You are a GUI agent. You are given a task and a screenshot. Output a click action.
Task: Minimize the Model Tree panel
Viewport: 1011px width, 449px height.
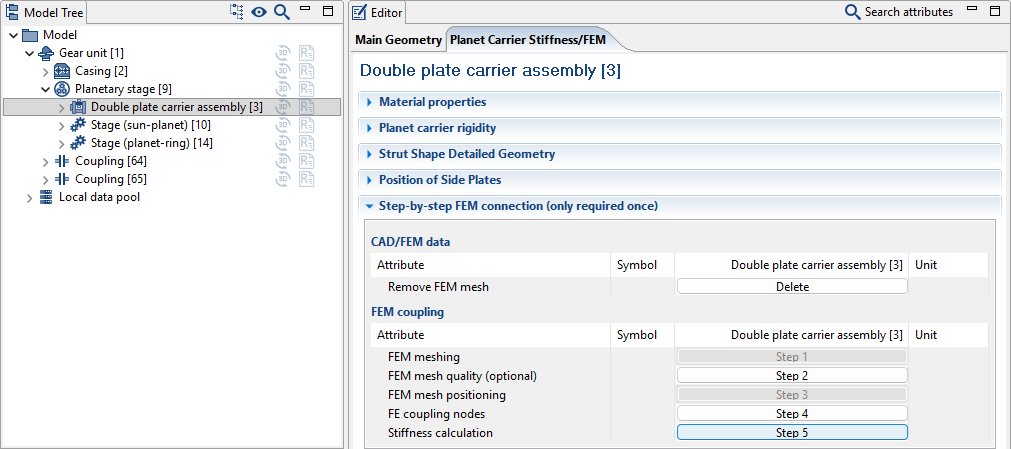coord(306,9)
